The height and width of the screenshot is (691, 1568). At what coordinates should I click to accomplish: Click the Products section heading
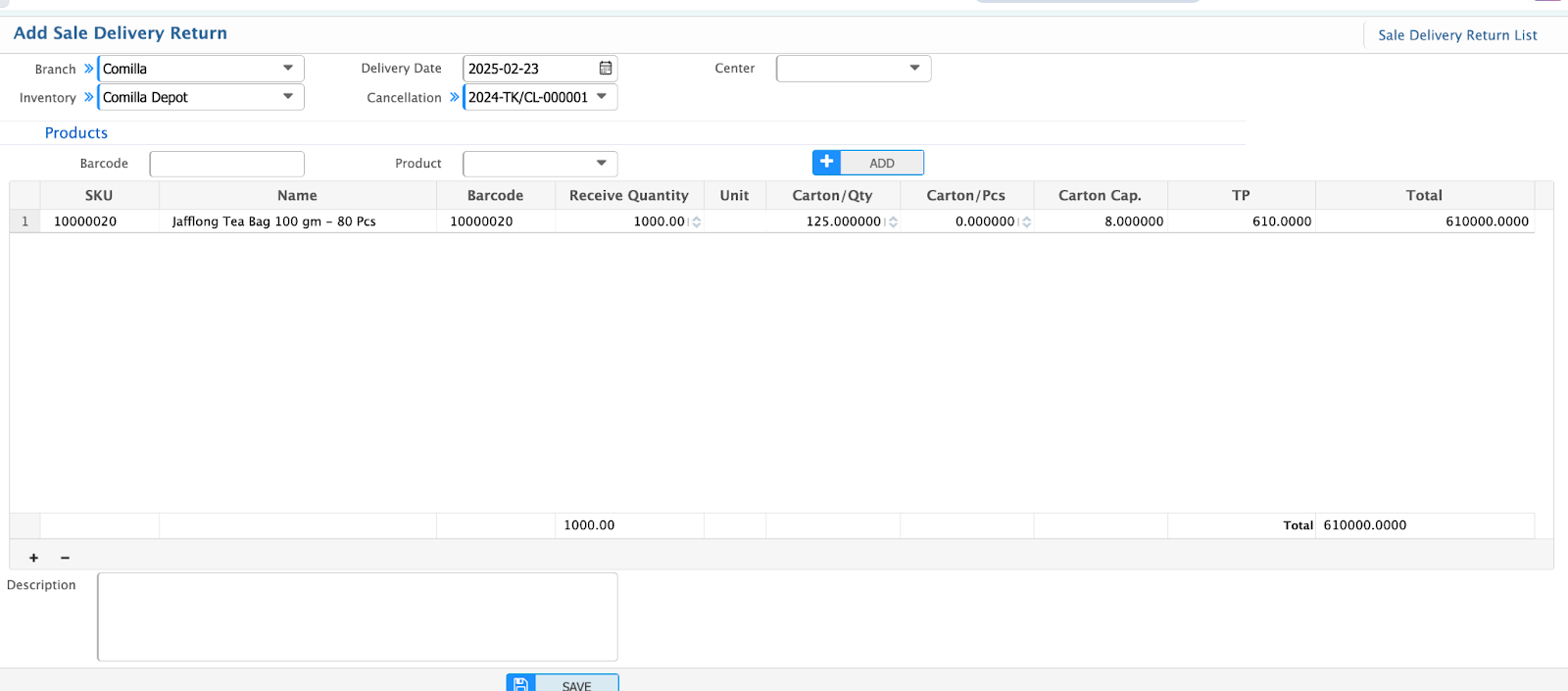click(x=76, y=133)
